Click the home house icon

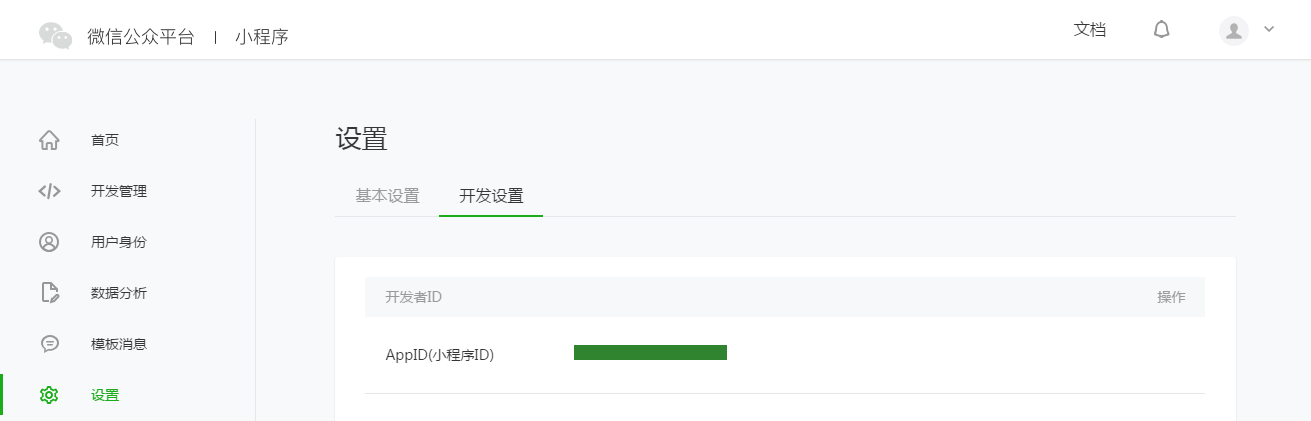coord(49,140)
